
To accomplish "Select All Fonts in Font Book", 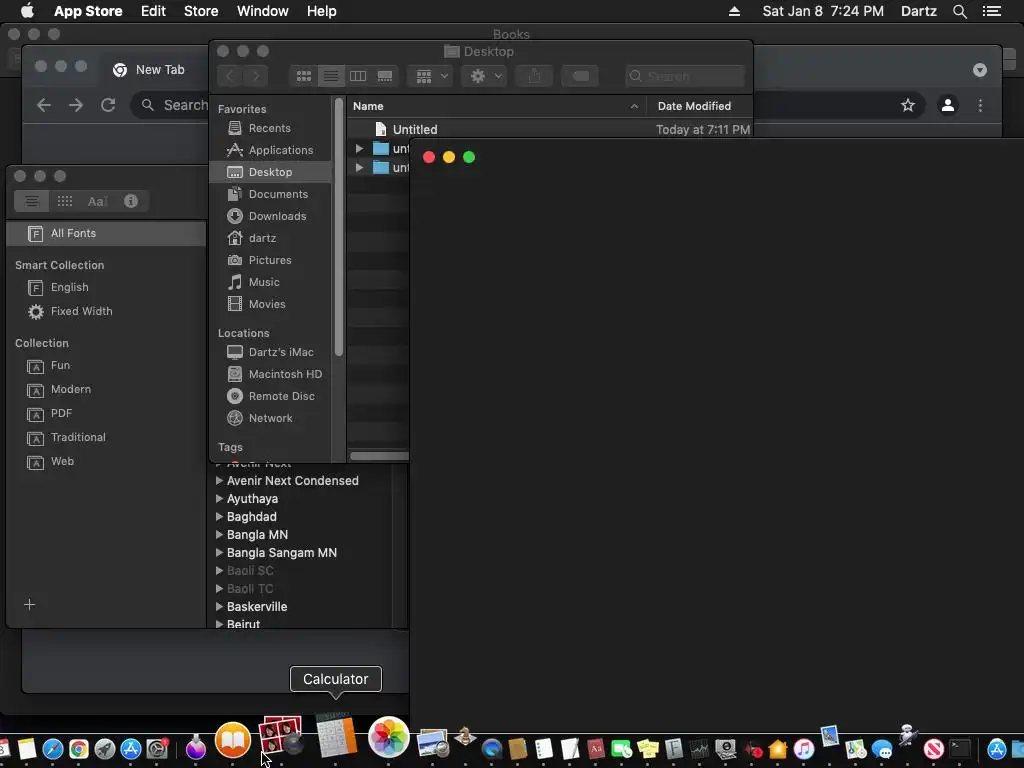I will [x=106, y=233].
